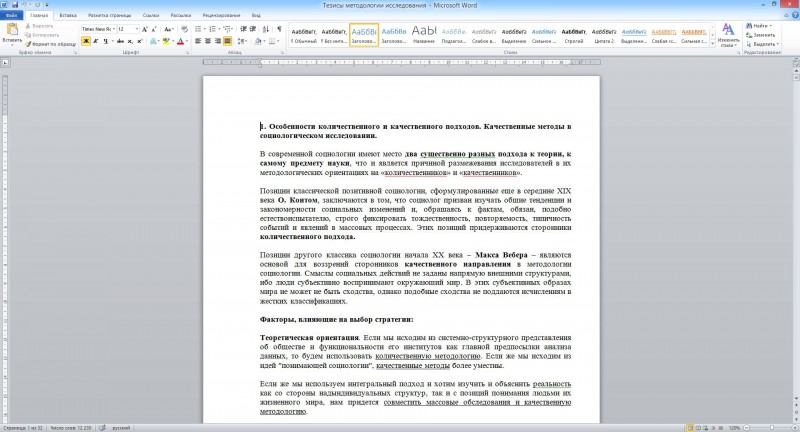Switch to the Вставка tab

point(68,15)
